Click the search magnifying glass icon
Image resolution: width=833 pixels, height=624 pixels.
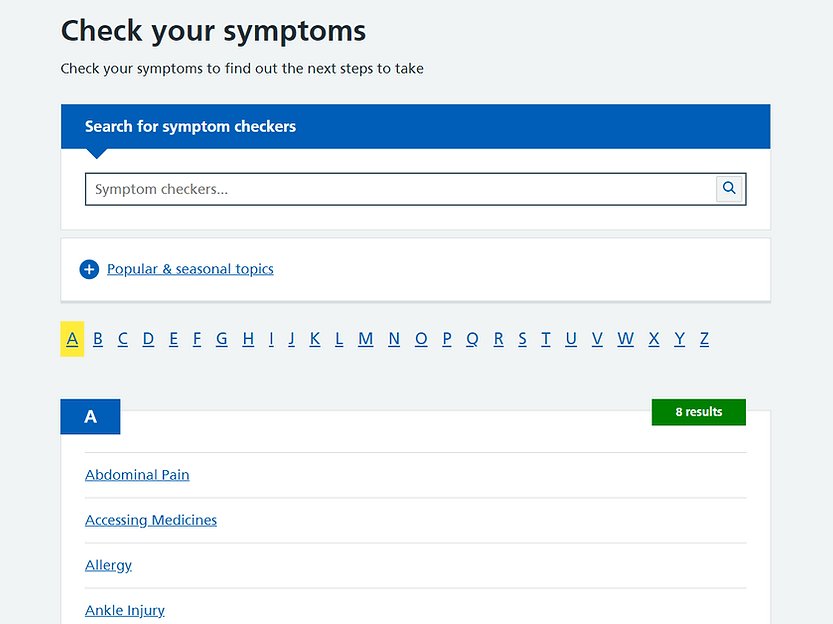coord(729,188)
